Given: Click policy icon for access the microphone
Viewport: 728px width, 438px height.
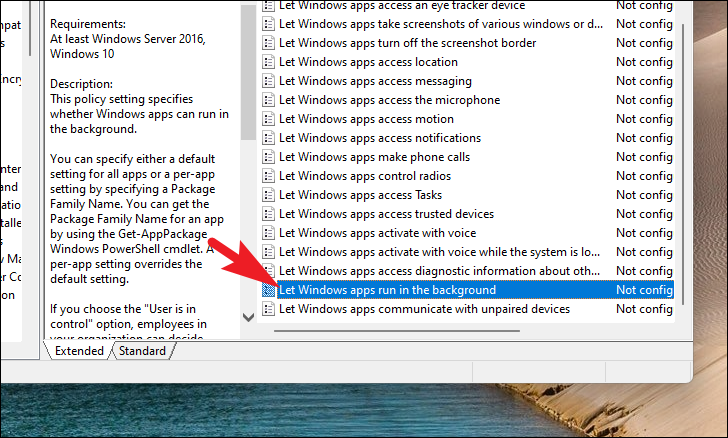Looking at the screenshot, I should point(268,100).
